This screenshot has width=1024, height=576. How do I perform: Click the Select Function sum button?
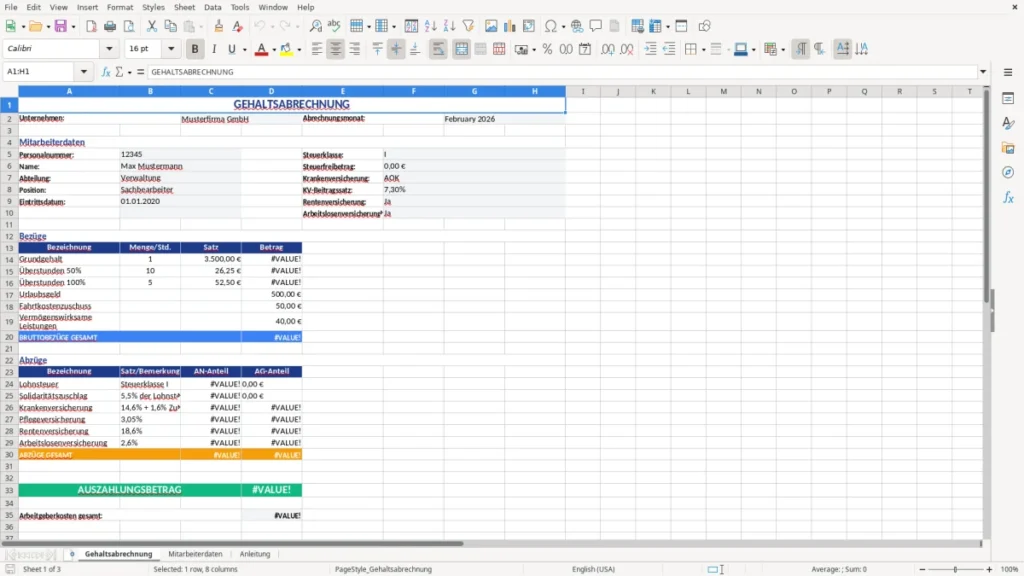point(119,72)
